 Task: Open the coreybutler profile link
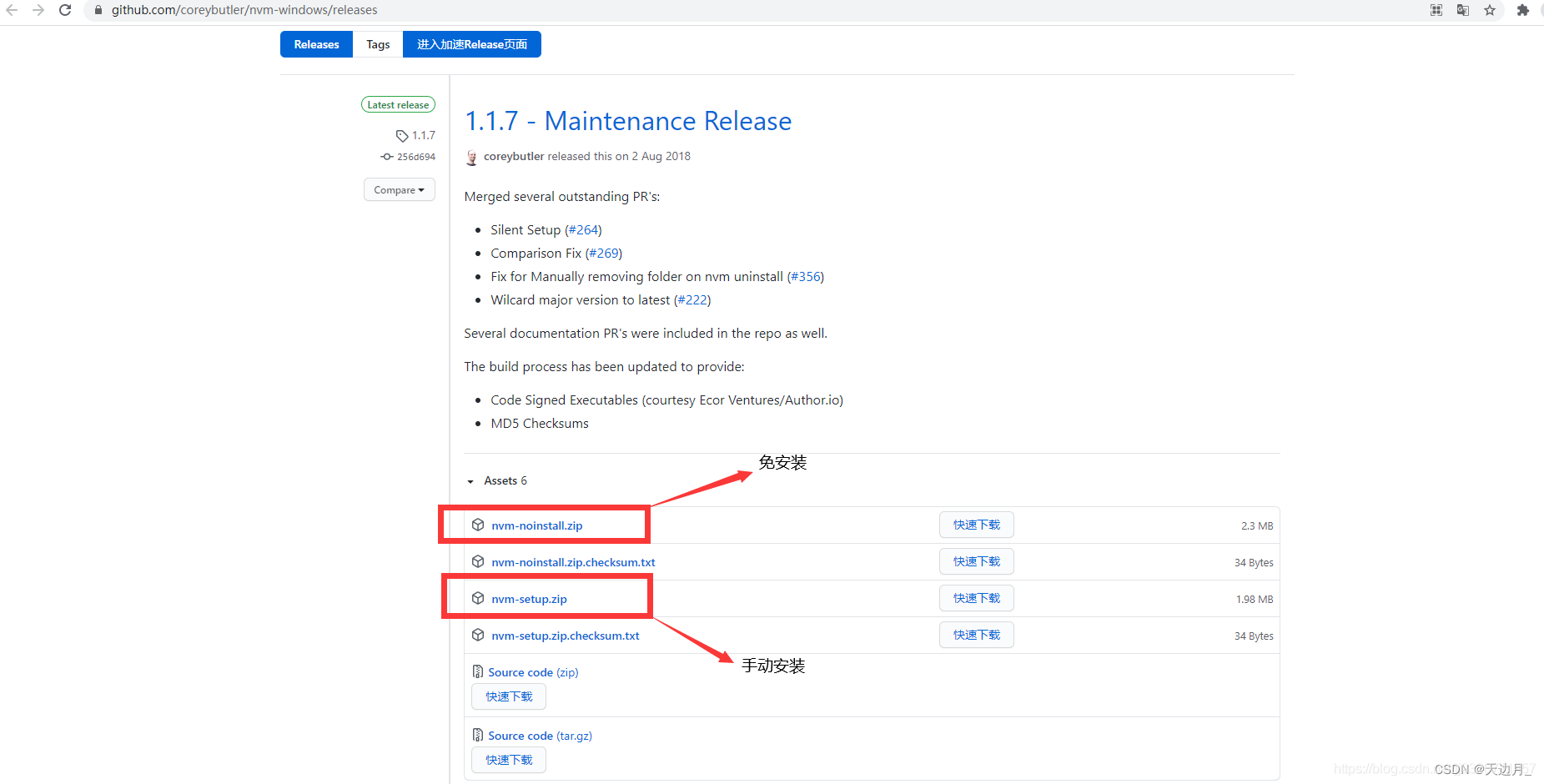514,156
